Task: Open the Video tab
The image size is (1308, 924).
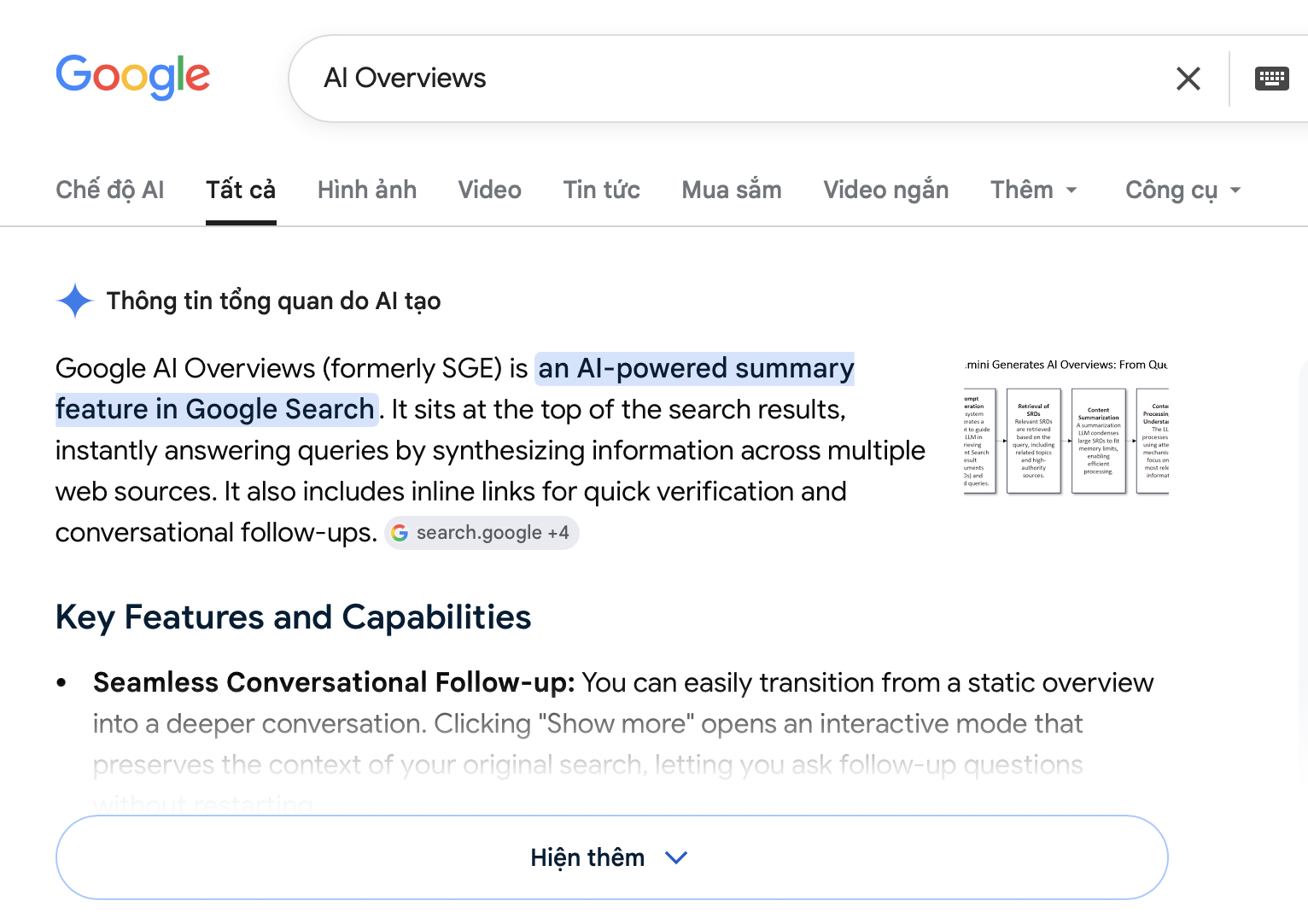Action: point(489,190)
